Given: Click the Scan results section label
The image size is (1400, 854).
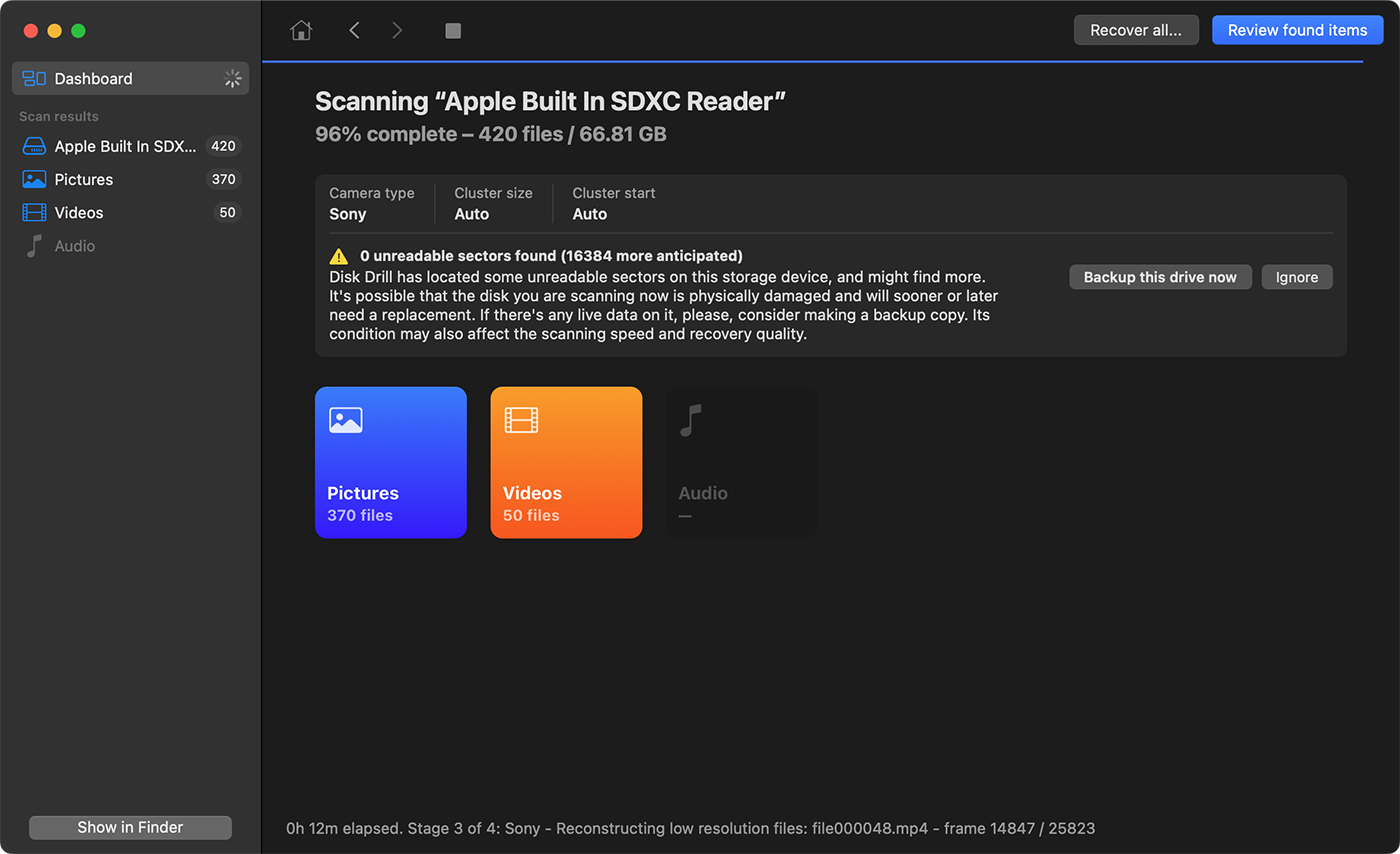Looking at the screenshot, I should point(59,116).
